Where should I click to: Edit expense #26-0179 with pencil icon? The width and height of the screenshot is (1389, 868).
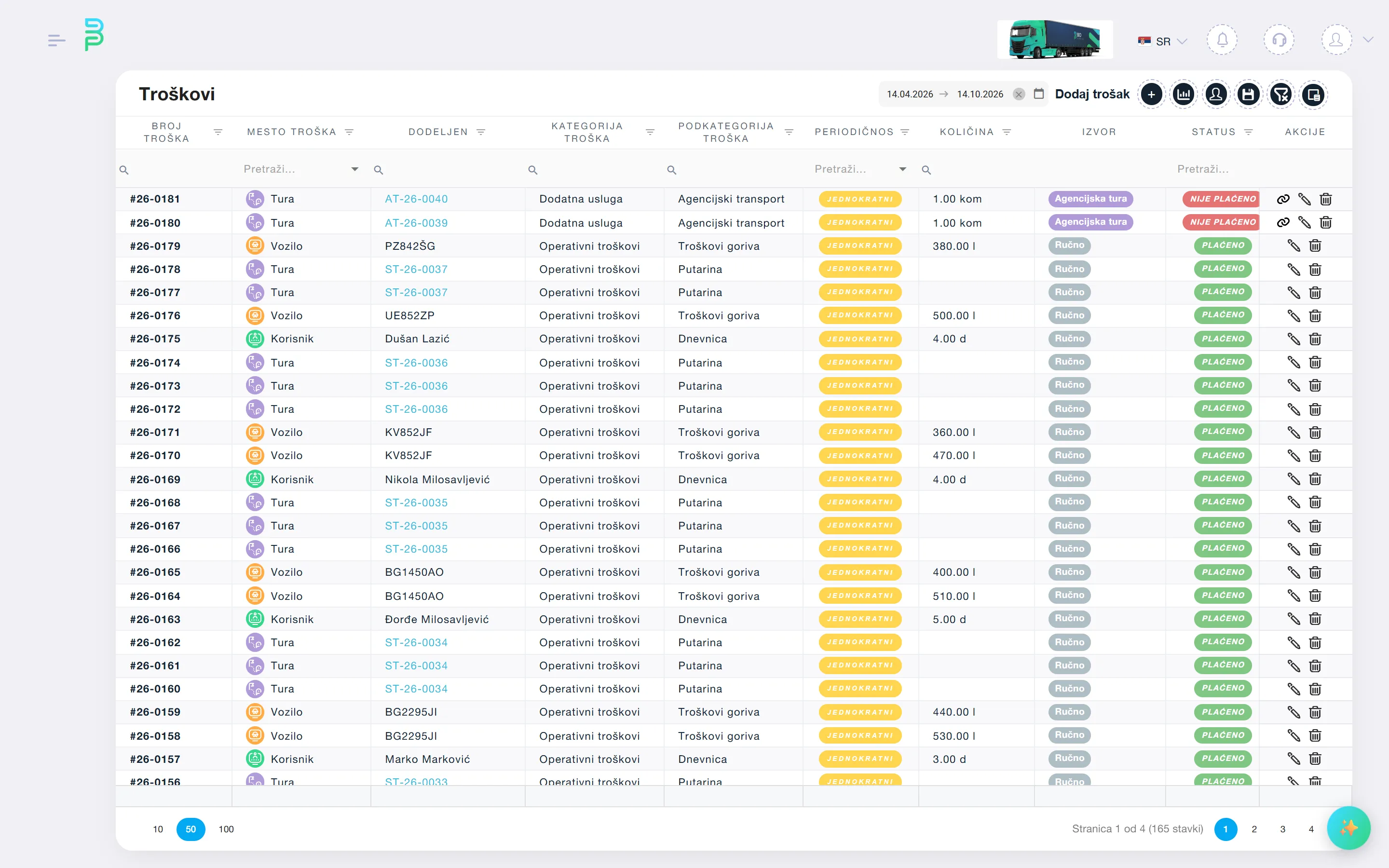pos(1293,246)
